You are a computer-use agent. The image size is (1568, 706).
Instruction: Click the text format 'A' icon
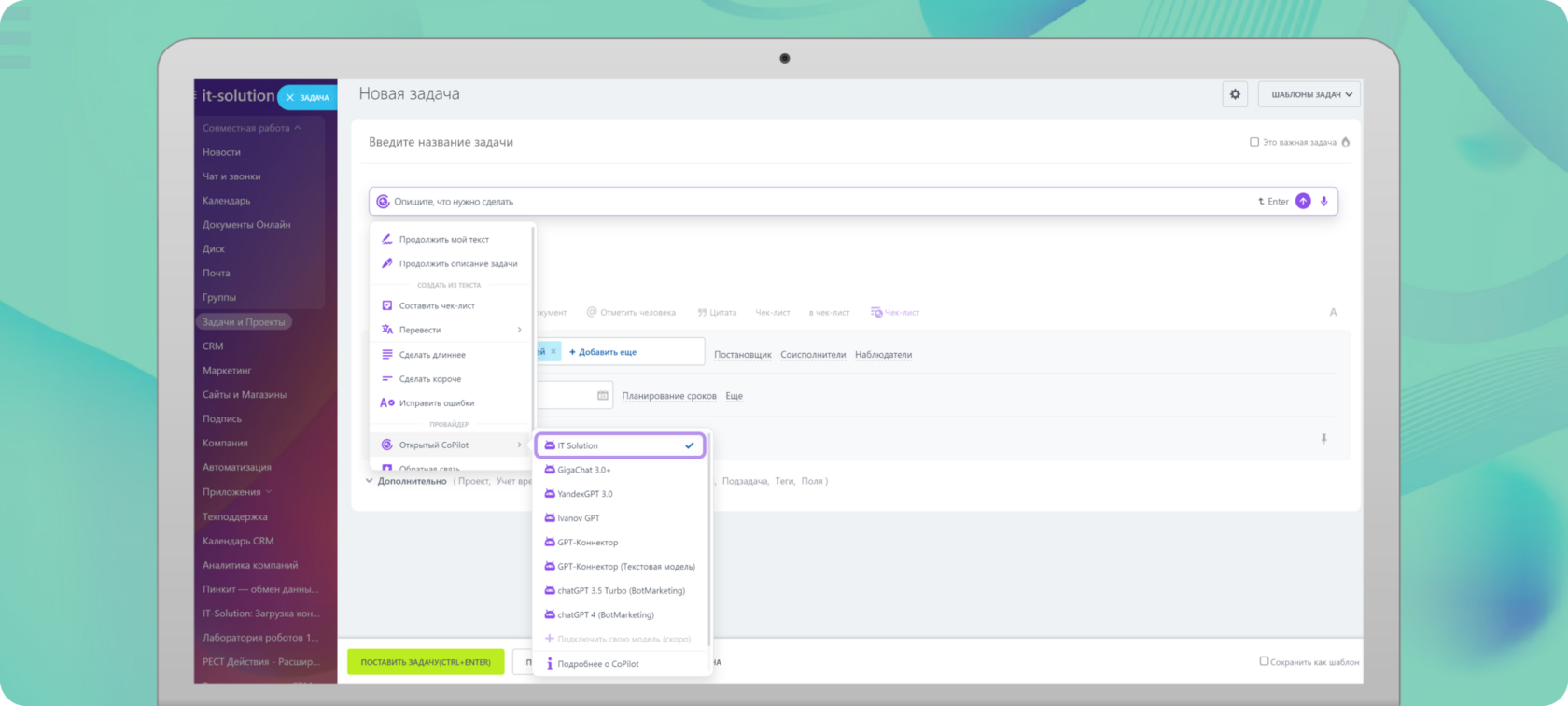click(x=1333, y=313)
